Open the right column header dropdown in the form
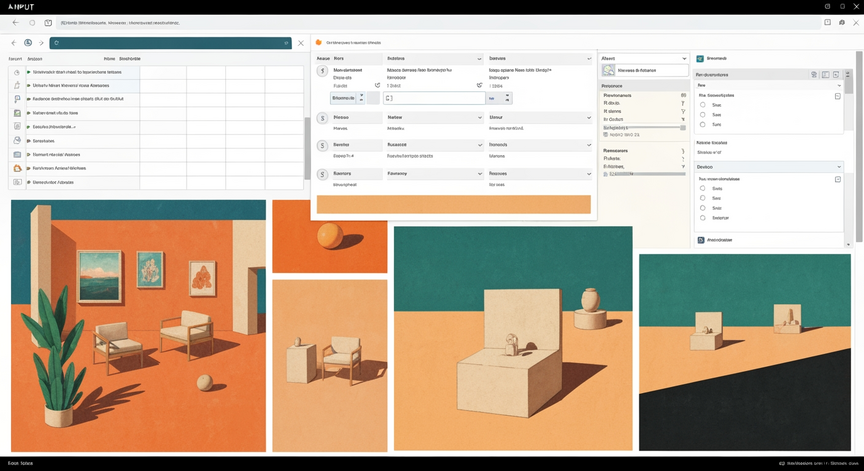Image resolution: width=864 pixels, height=471 pixels. tap(588, 58)
